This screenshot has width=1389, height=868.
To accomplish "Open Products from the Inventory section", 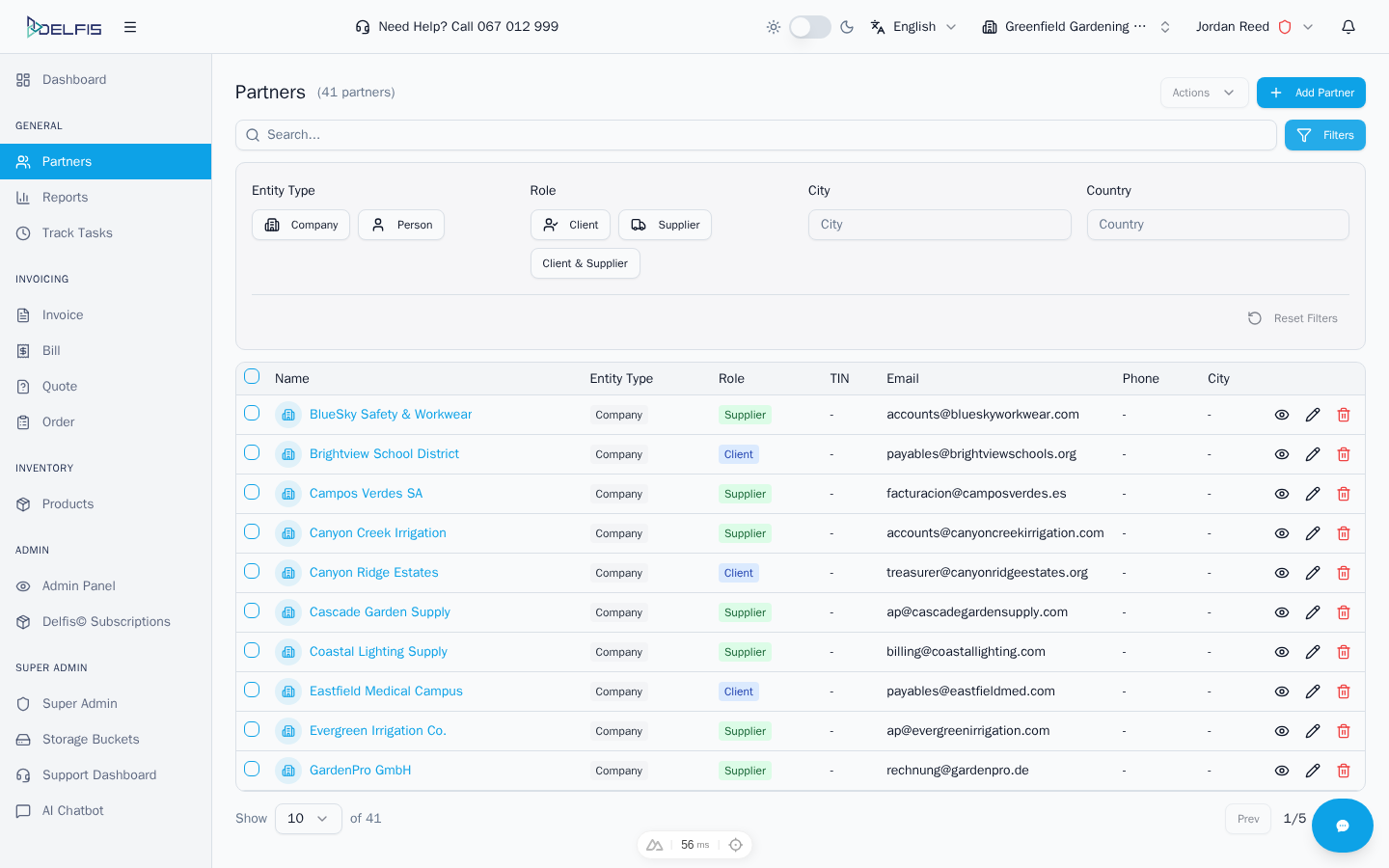I will [68, 504].
